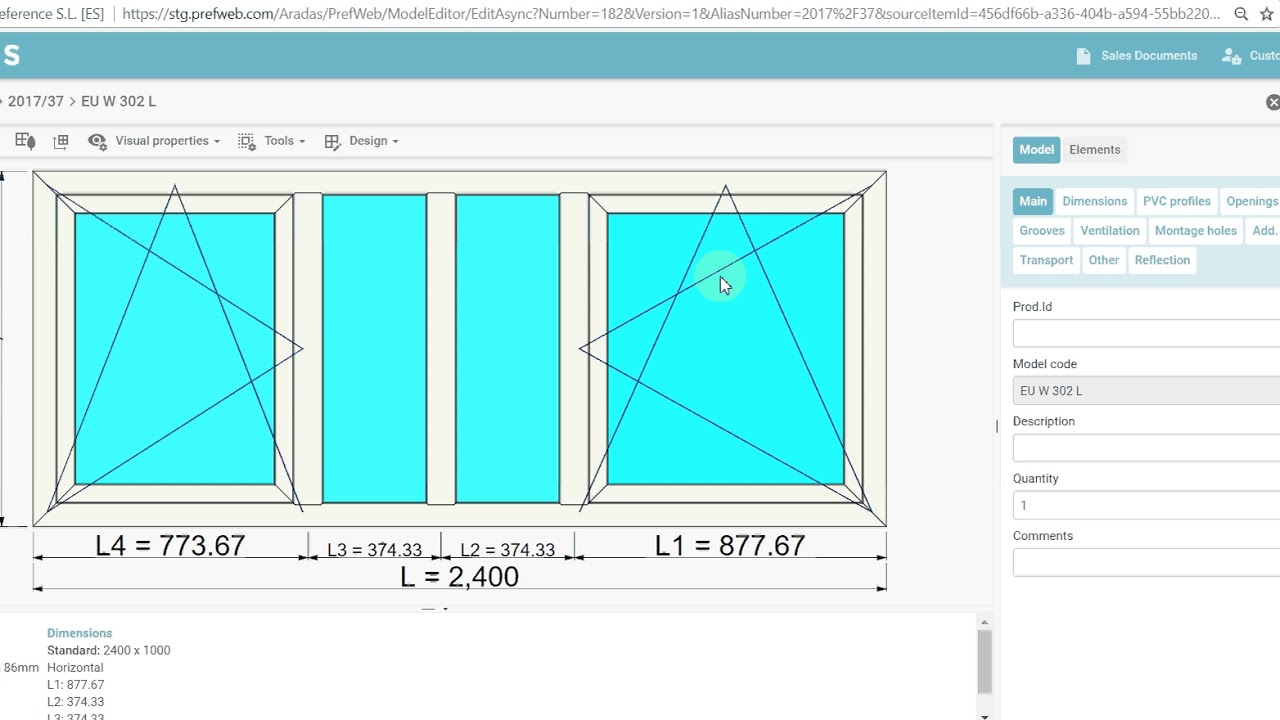Open the Openings tab

[x=1251, y=201]
